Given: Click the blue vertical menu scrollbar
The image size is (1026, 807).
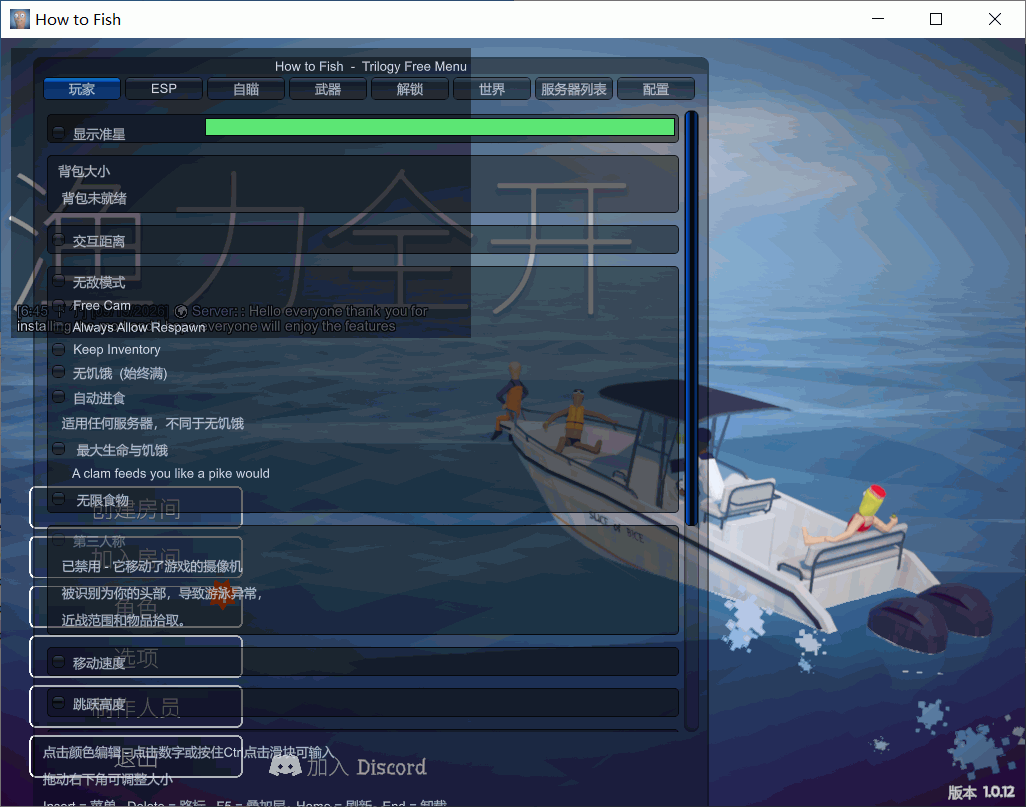Looking at the screenshot, I should click(x=691, y=318).
